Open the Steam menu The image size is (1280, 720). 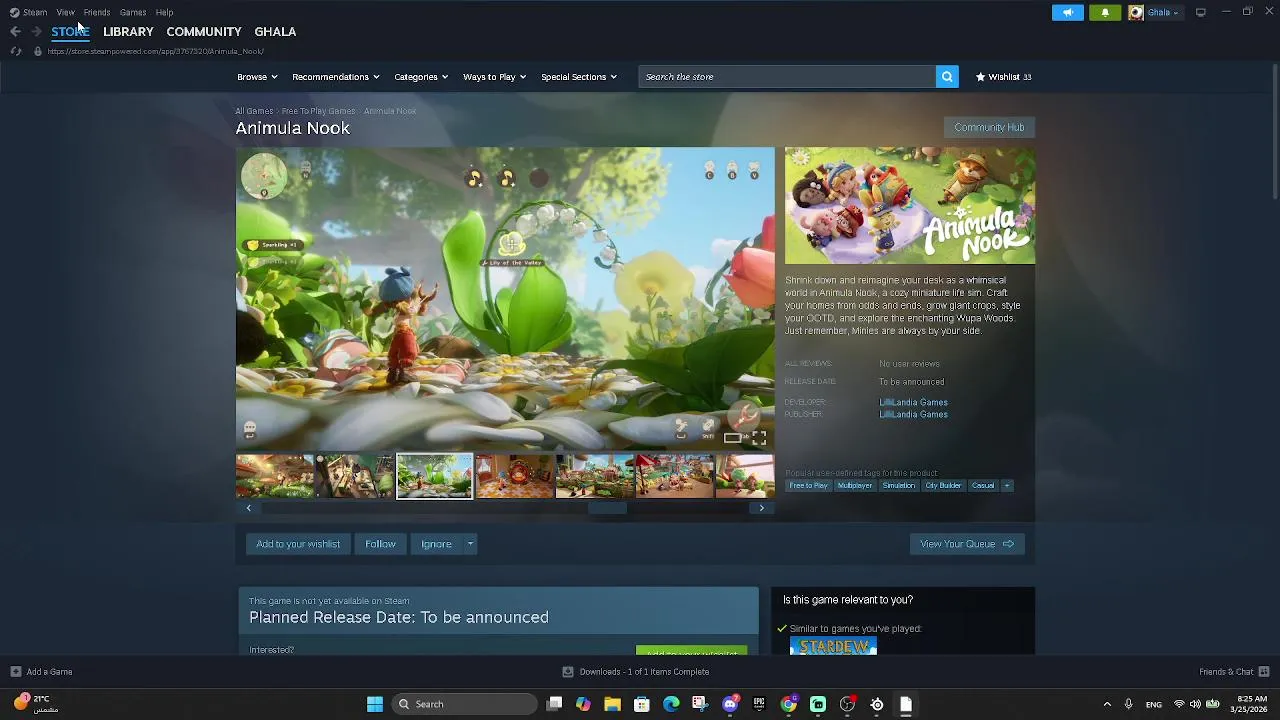pos(35,12)
